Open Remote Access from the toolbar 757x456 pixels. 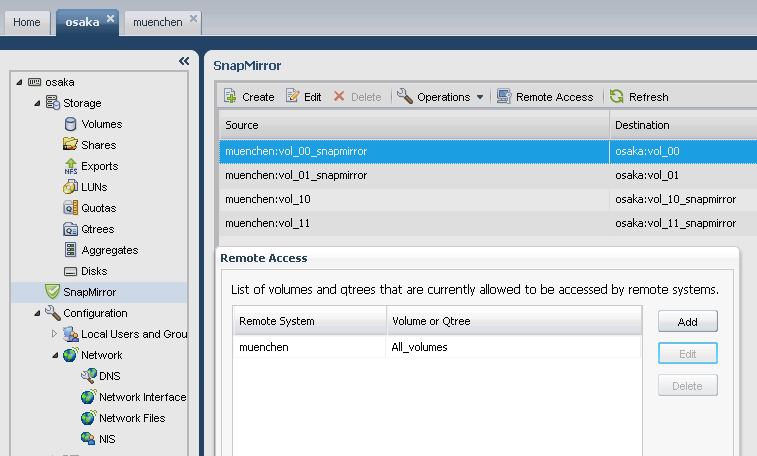(x=546, y=97)
